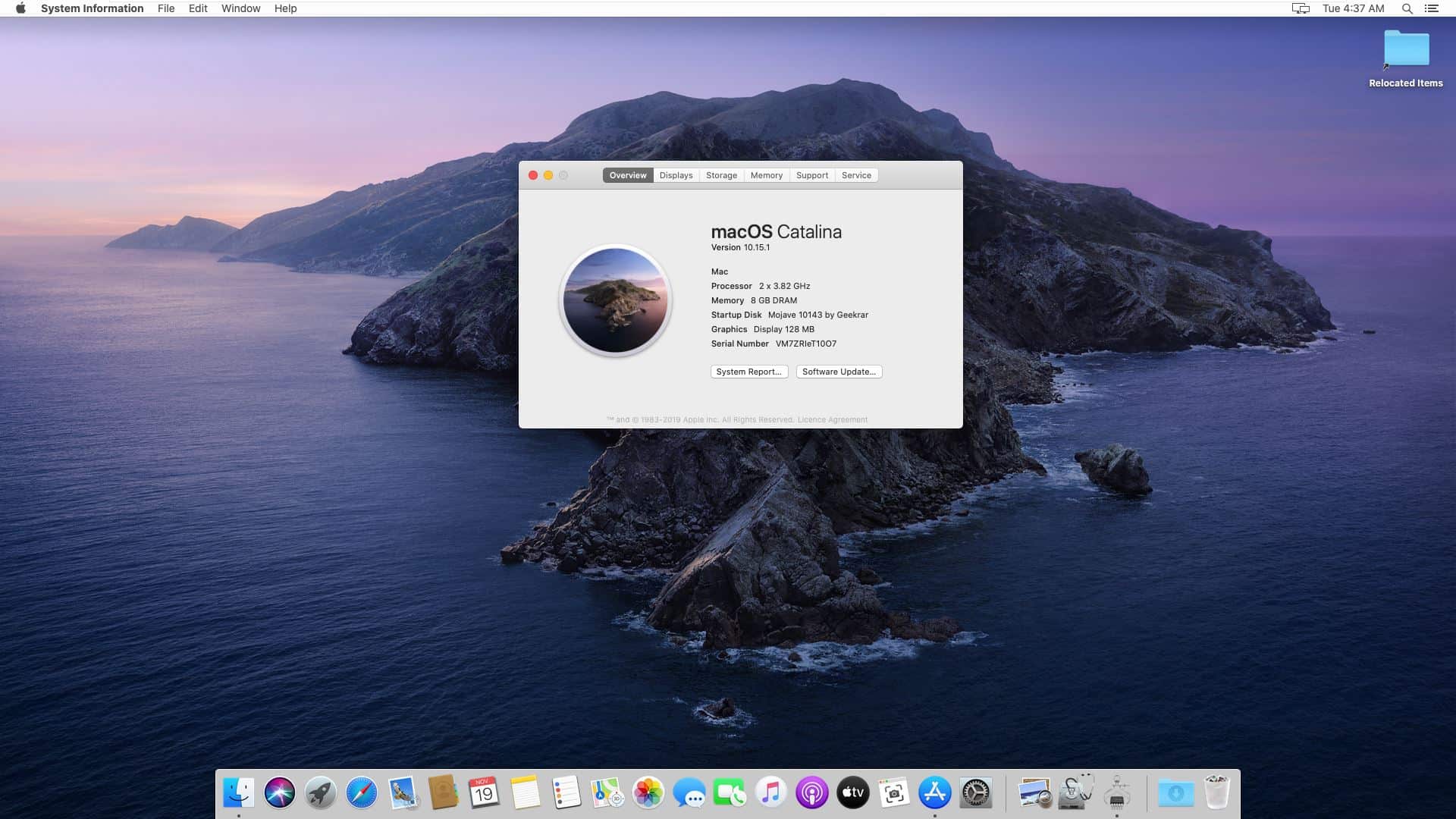The width and height of the screenshot is (1456, 819).
Task: Open the App Store
Action: [934, 792]
